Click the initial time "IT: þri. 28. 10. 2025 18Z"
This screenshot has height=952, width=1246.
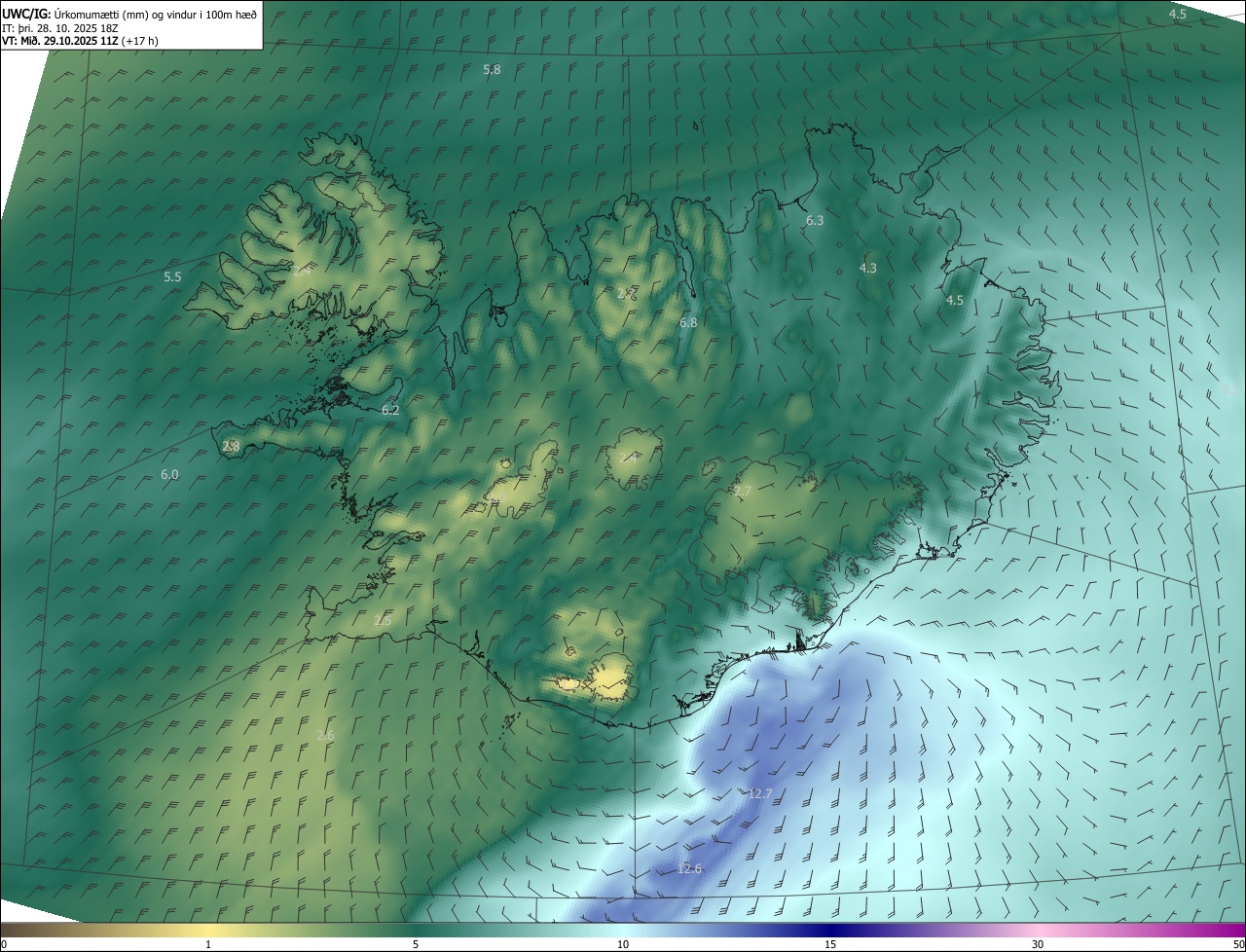[60, 28]
